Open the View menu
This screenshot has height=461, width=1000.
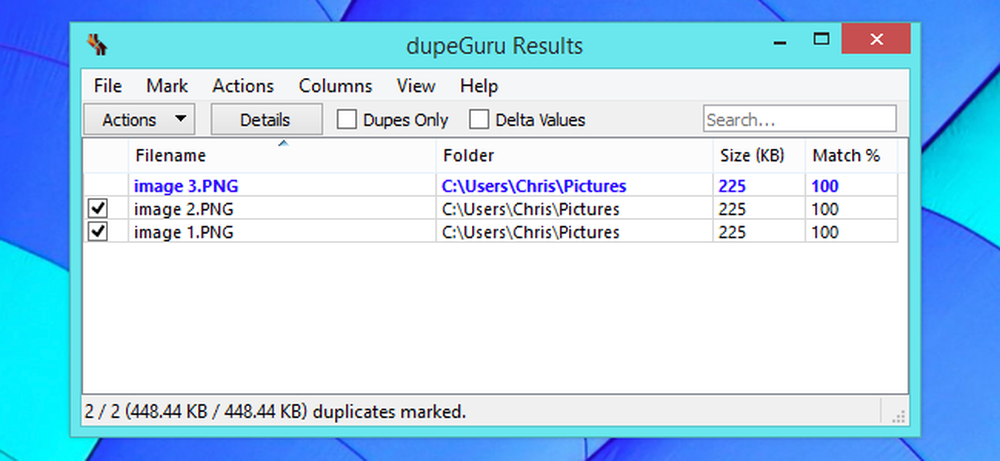coord(416,86)
